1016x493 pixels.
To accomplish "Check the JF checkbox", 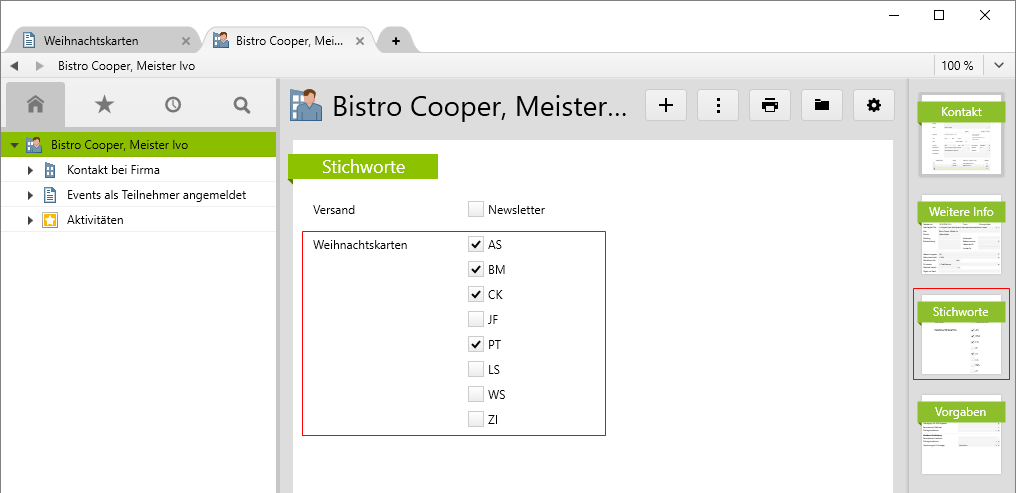I will coord(476,320).
